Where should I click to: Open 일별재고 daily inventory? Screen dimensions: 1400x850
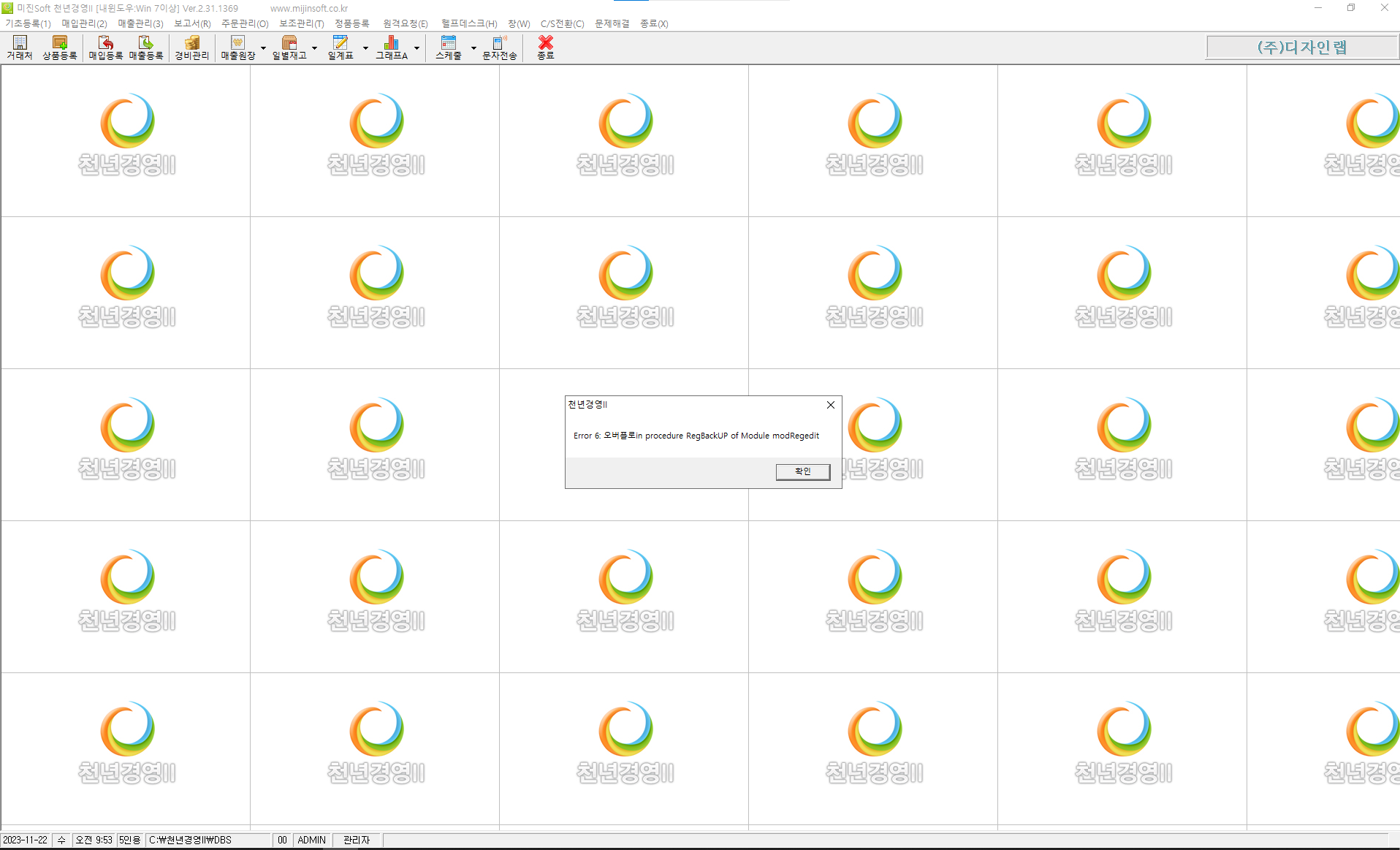pyautogui.click(x=289, y=48)
